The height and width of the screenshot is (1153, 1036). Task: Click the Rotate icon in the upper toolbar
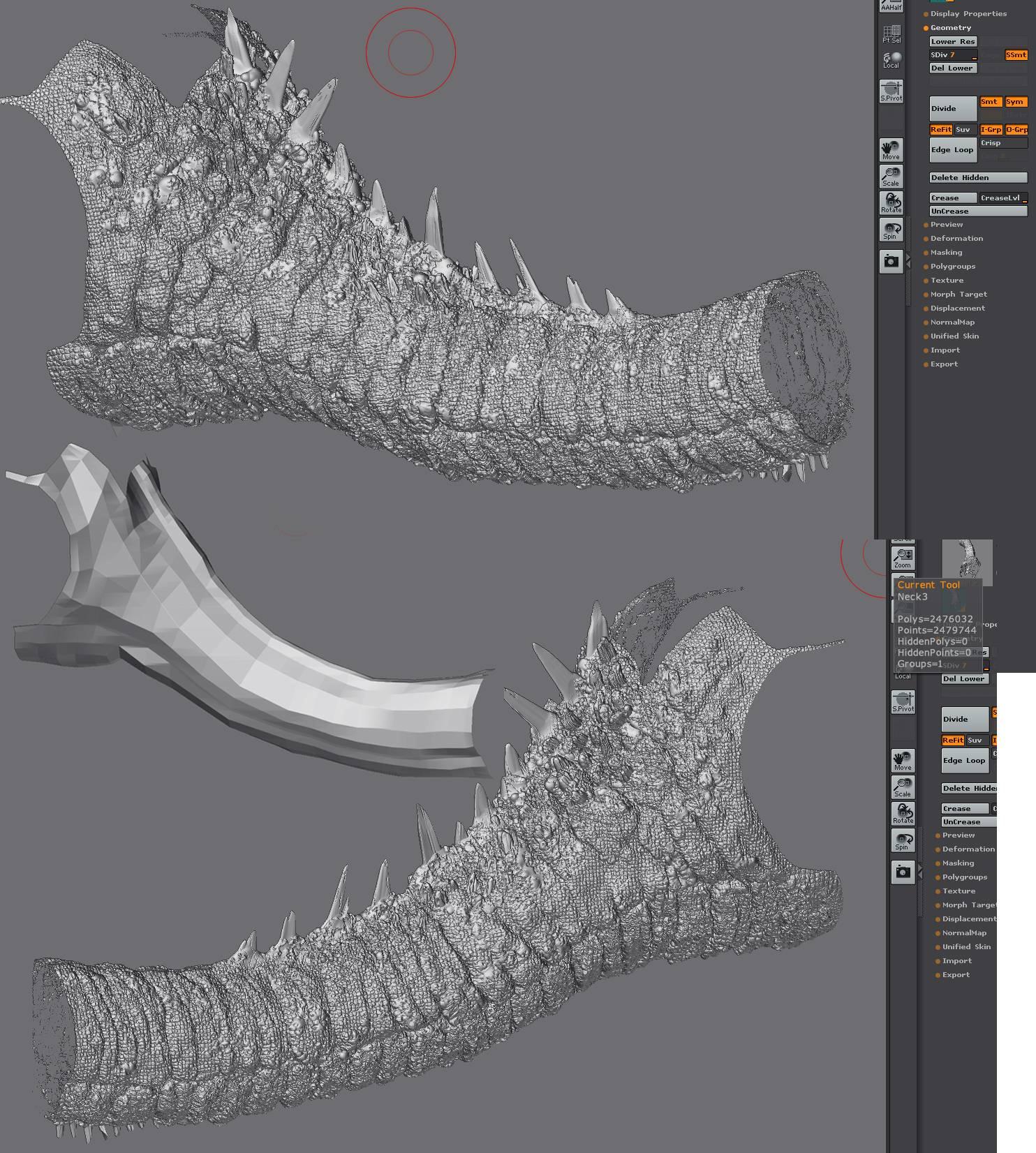click(891, 203)
